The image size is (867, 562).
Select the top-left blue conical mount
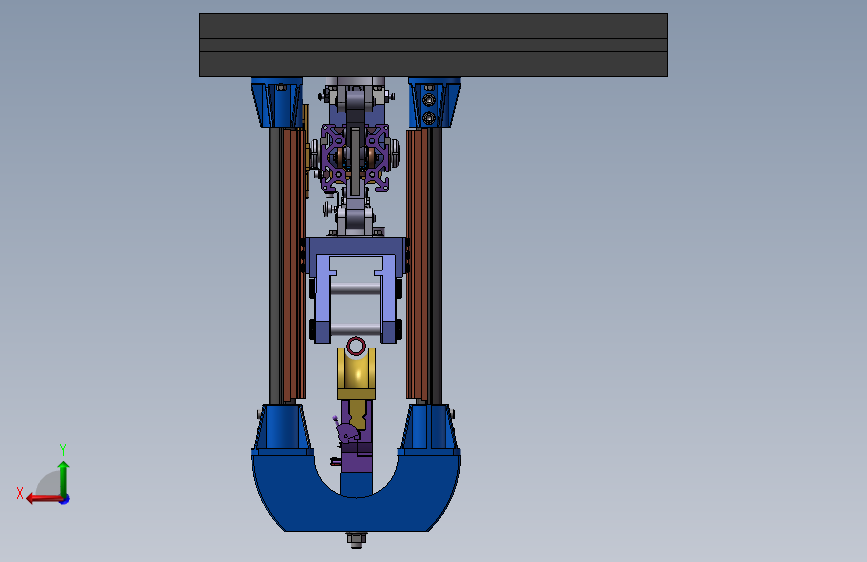(276, 103)
